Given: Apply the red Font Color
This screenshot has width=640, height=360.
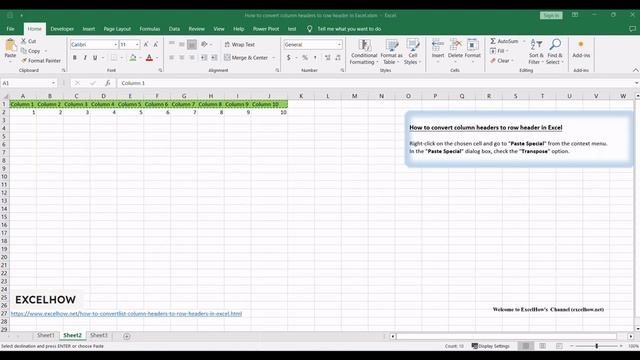Looking at the screenshot, I should pyautogui.click(x=149, y=58).
